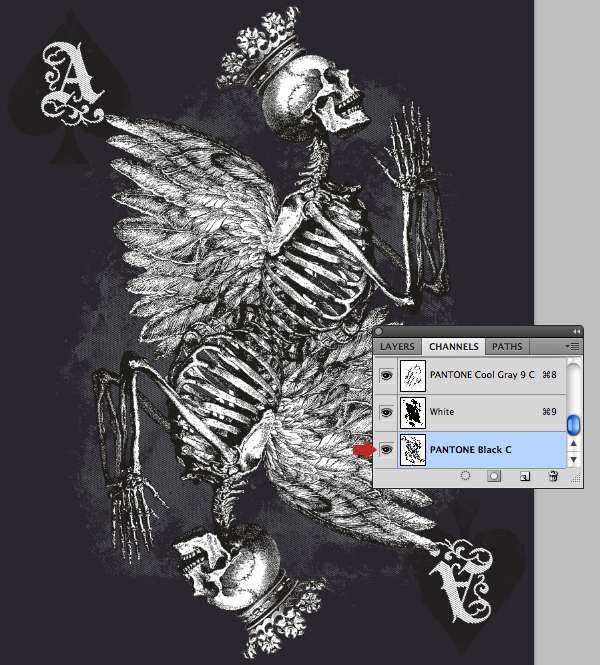The height and width of the screenshot is (665, 600).
Task: Click the PANTONE Cool Gray 9 C thumbnail
Action: coord(413,376)
